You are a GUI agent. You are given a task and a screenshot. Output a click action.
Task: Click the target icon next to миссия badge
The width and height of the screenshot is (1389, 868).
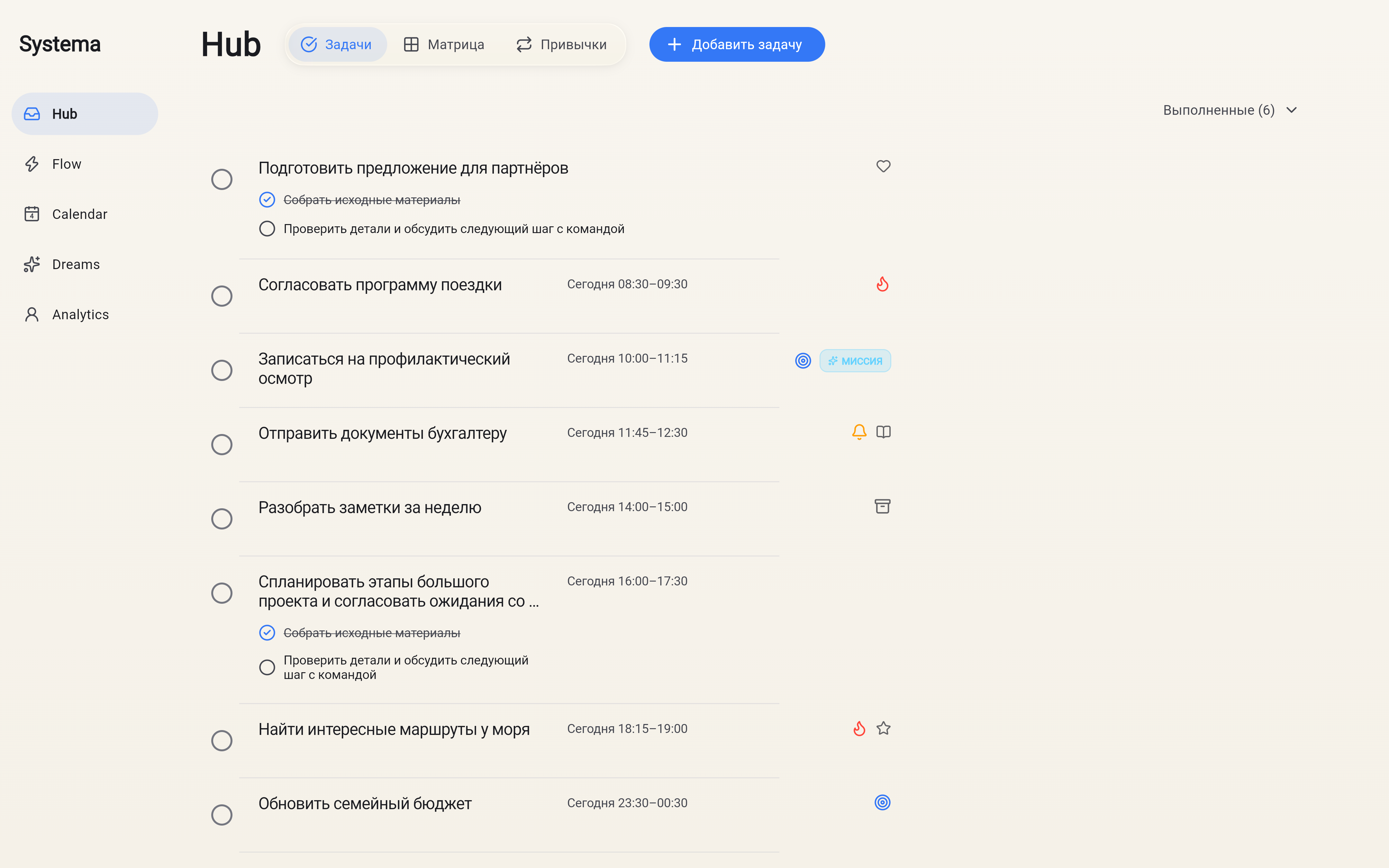click(x=803, y=360)
